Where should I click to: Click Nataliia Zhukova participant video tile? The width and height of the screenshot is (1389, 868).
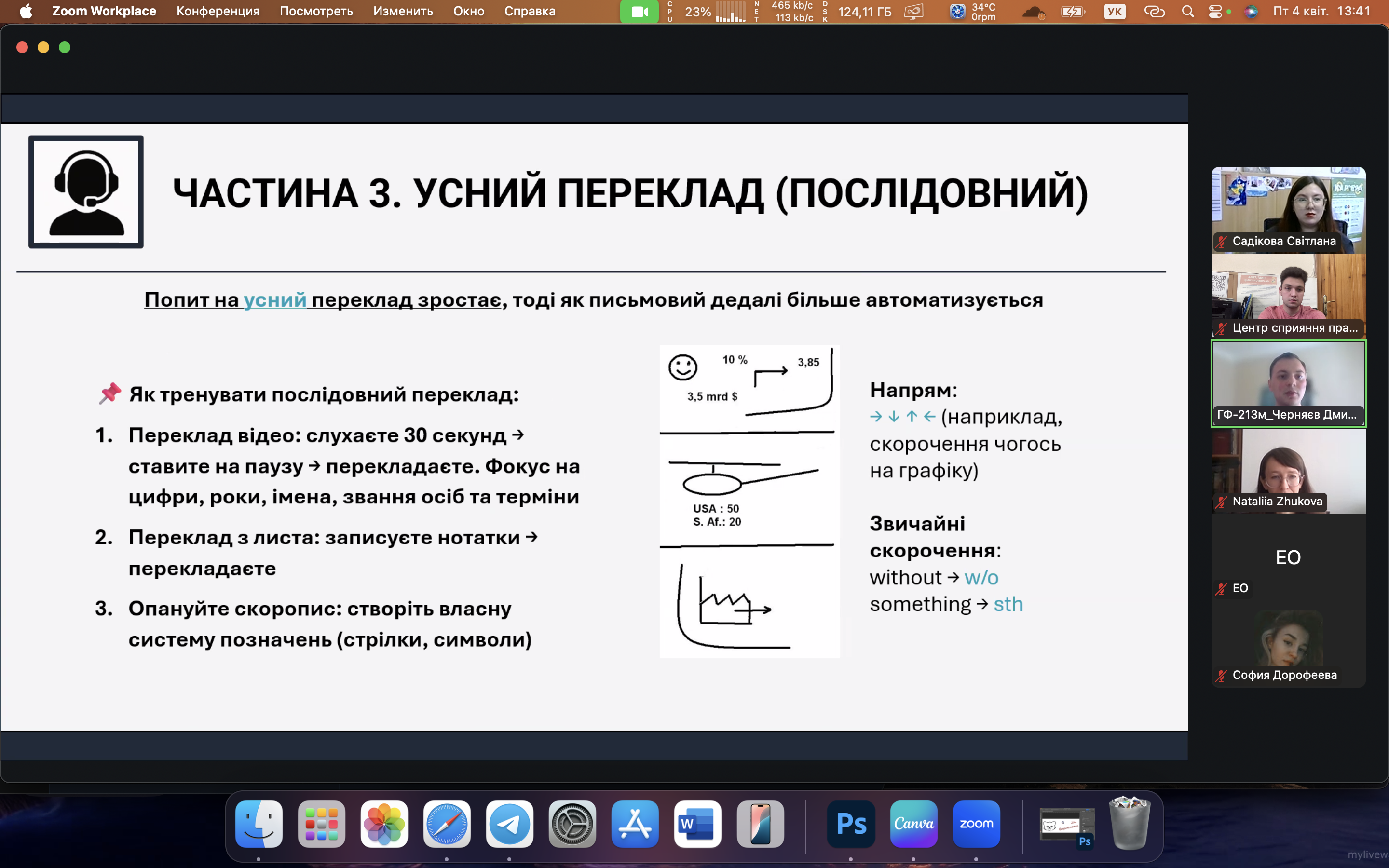[x=1288, y=471]
